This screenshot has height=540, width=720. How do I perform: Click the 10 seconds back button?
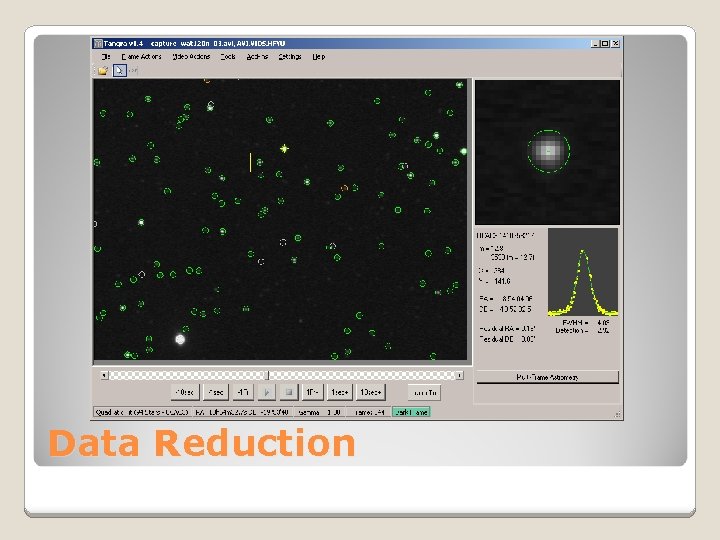pyautogui.click(x=185, y=392)
